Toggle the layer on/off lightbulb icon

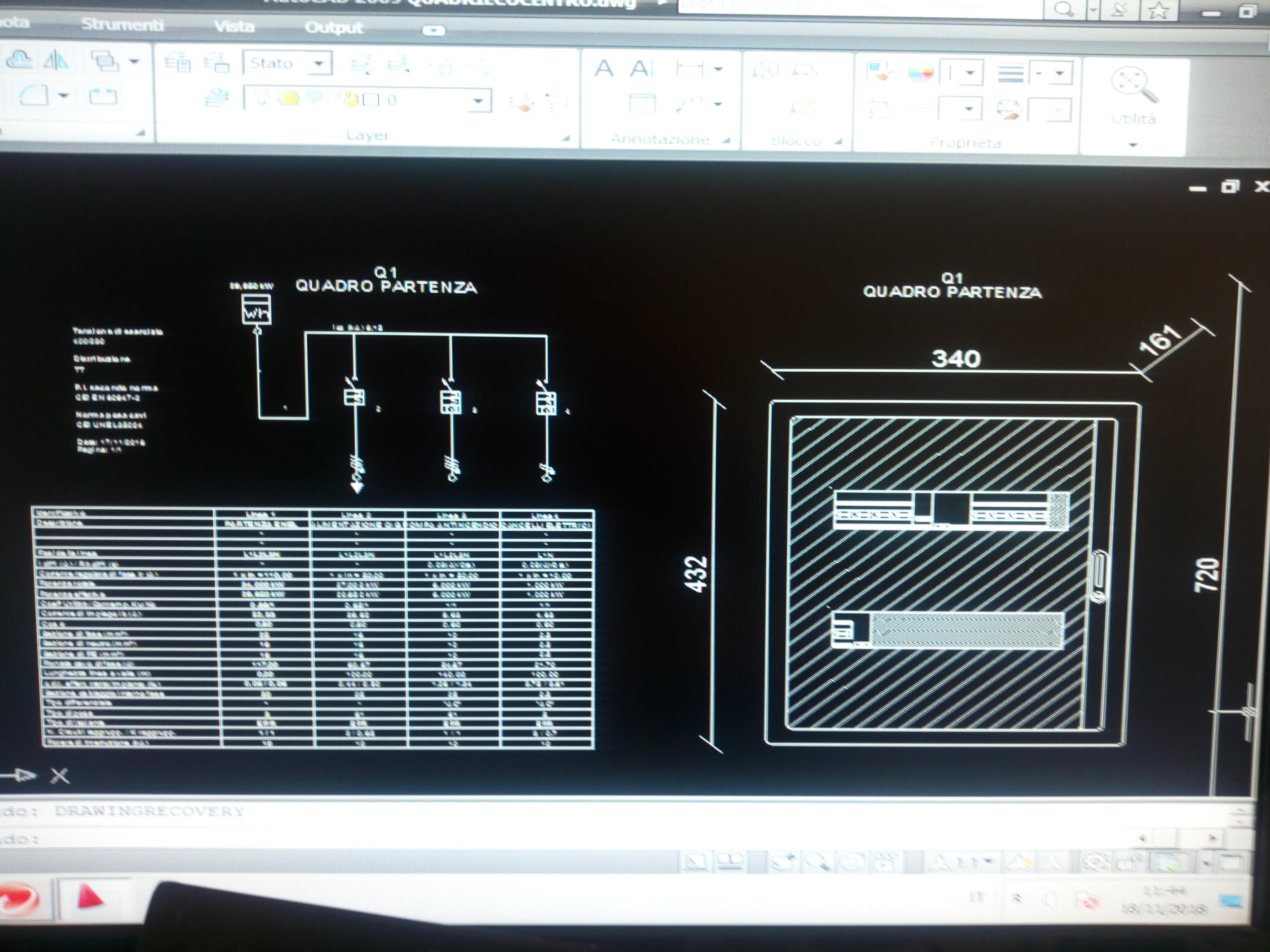[261, 98]
